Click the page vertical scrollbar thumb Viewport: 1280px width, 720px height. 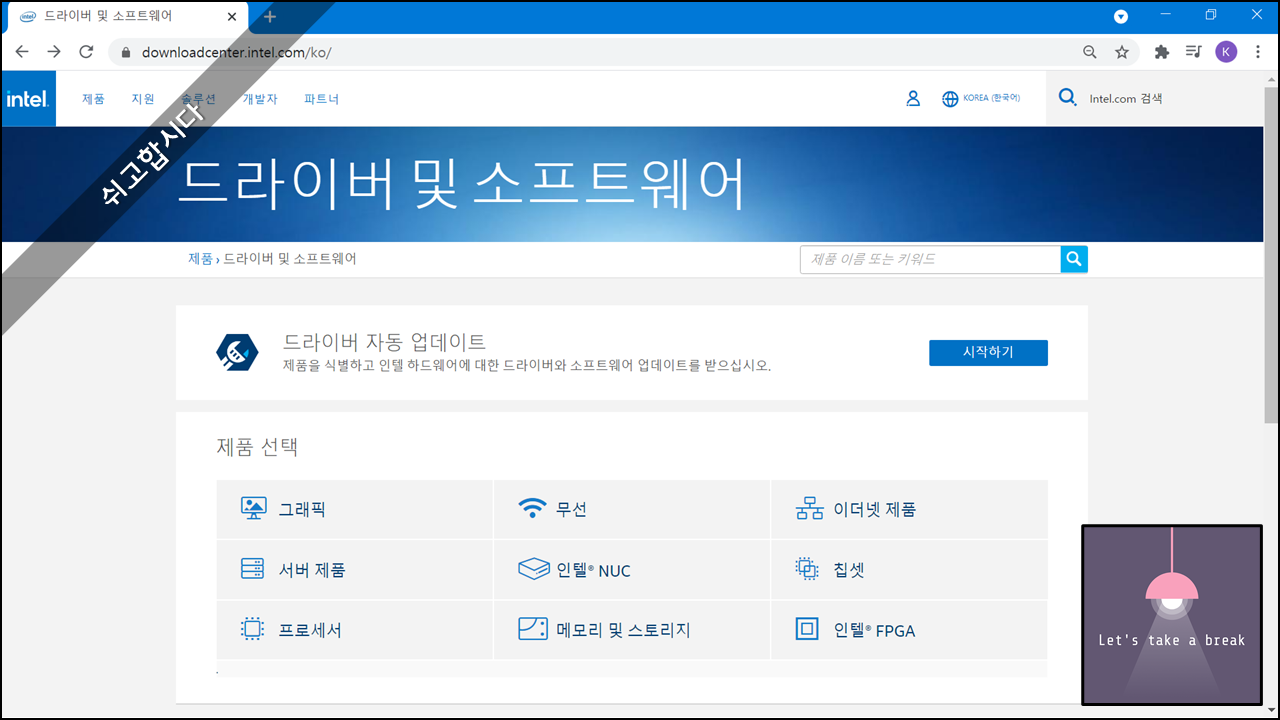[x=1271, y=255]
